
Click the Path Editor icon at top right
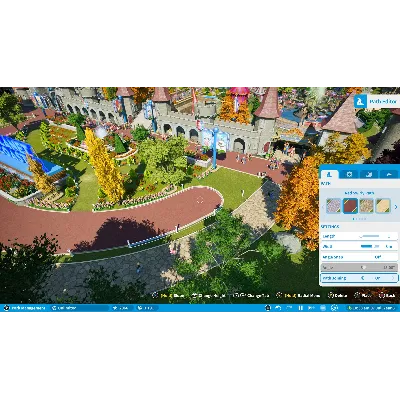(360, 101)
